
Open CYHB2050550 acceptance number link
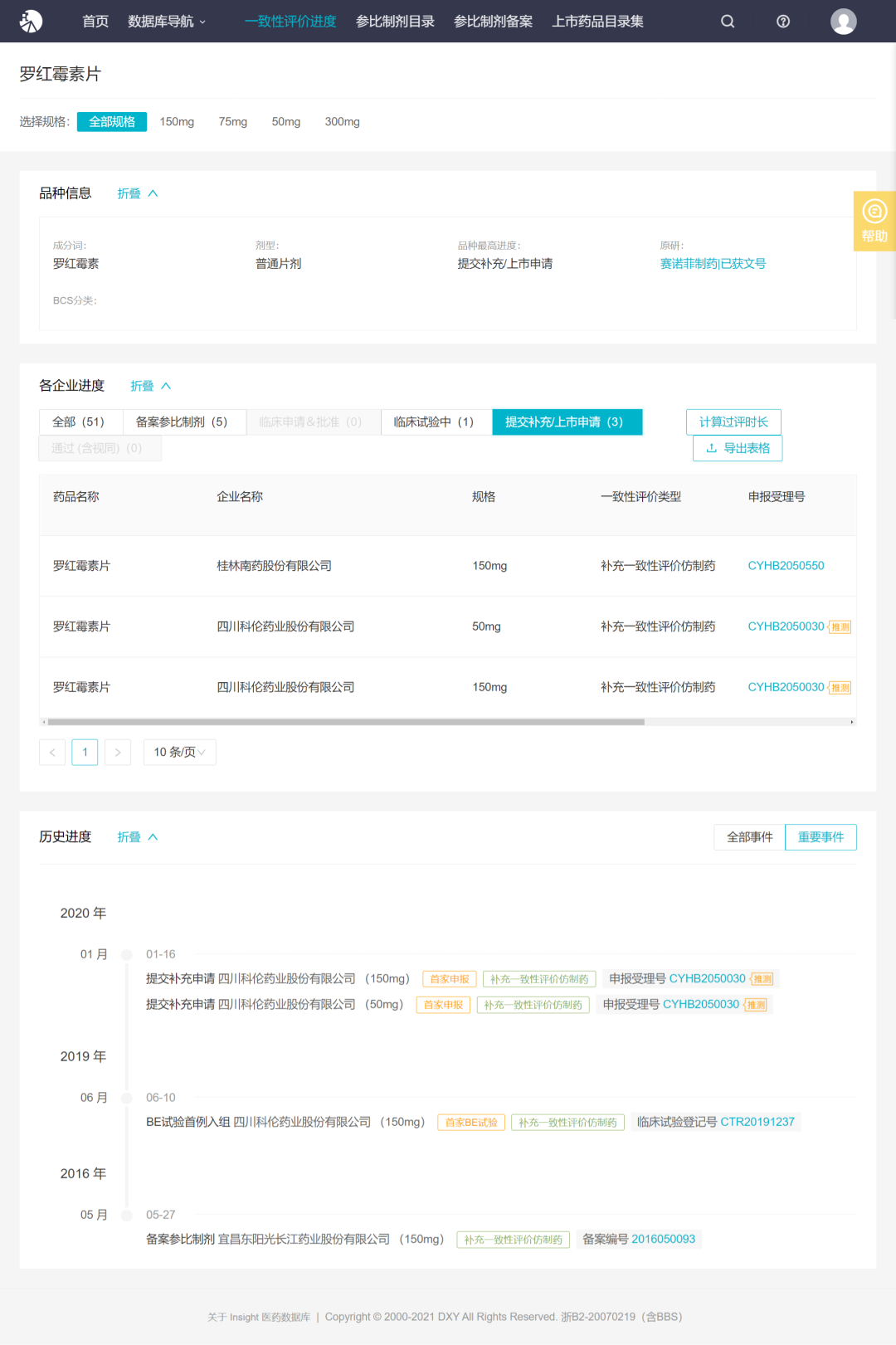coord(786,566)
